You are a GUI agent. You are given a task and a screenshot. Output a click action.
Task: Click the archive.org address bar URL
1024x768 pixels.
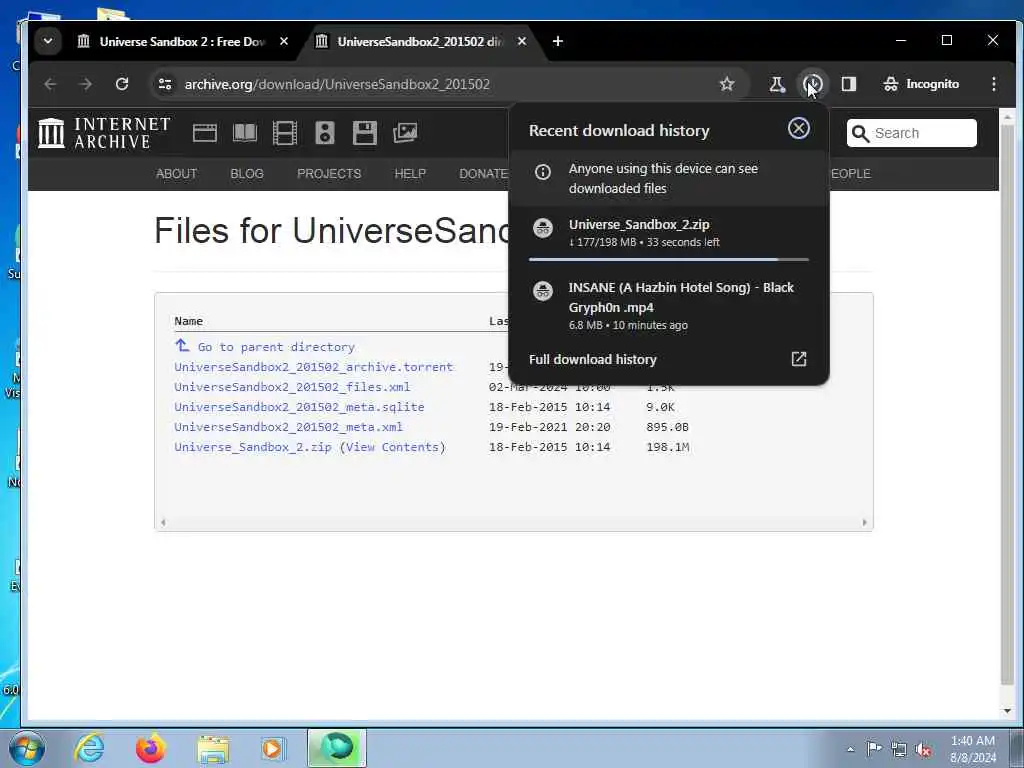point(337,84)
